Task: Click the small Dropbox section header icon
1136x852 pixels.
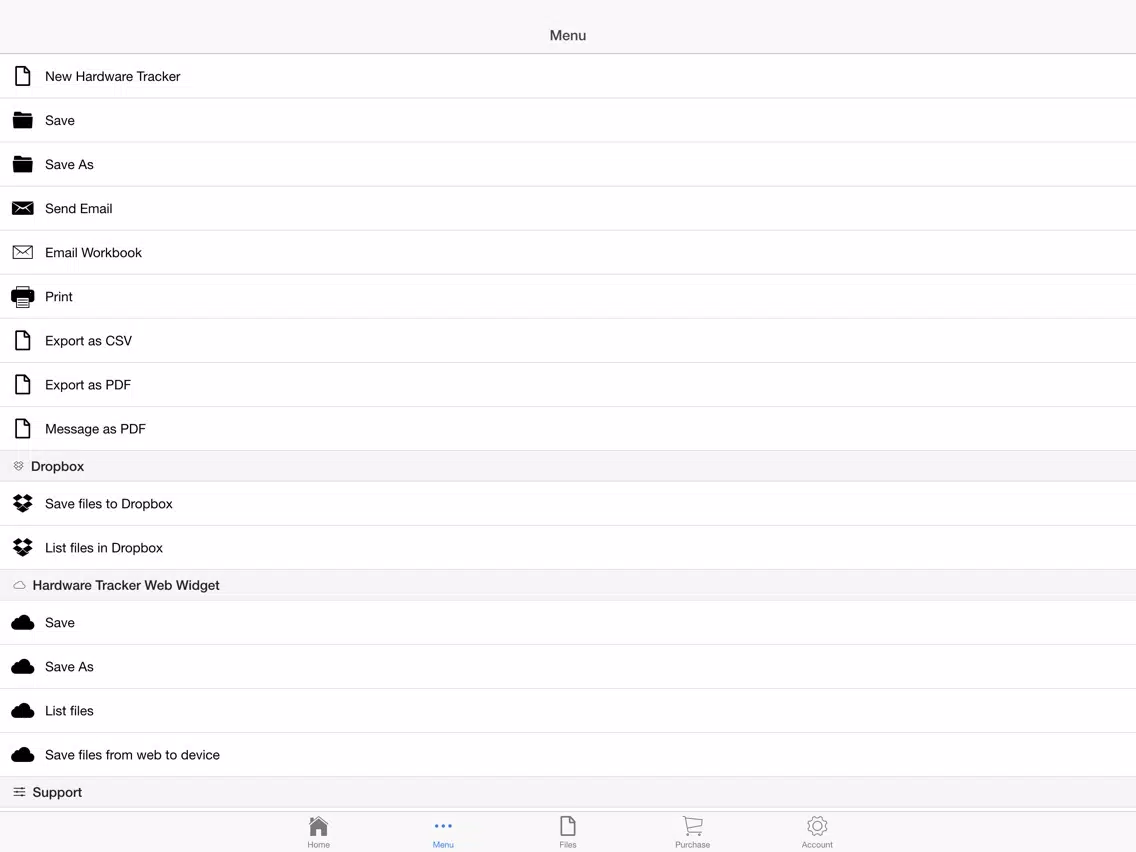Action: point(19,466)
